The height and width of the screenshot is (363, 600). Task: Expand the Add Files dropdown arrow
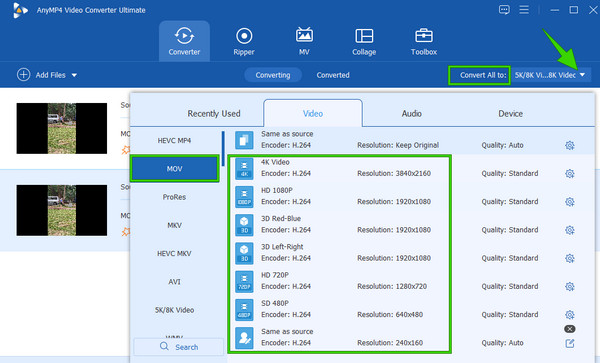click(x=74, y=75)
